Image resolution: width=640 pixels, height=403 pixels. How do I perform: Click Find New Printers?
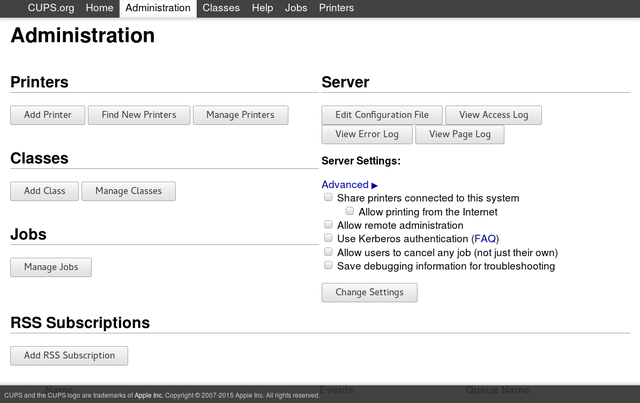[x=139, y=115]
